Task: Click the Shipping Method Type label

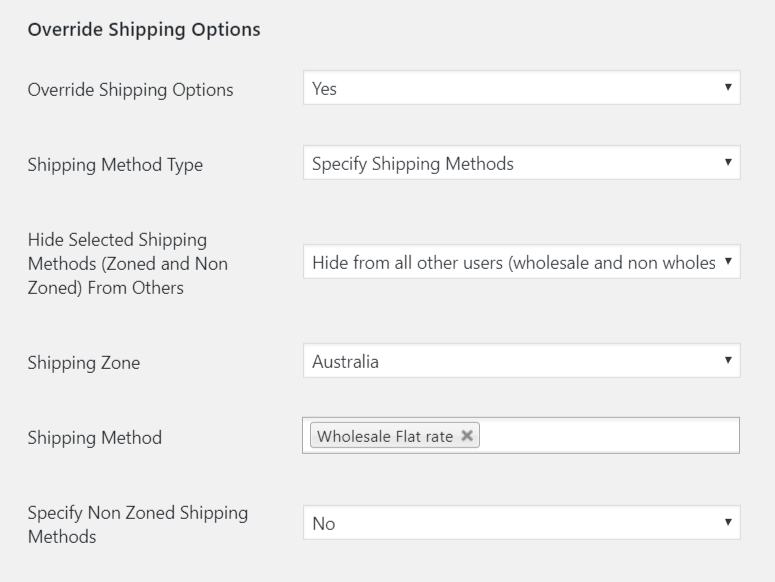Action: click(114, 165)
